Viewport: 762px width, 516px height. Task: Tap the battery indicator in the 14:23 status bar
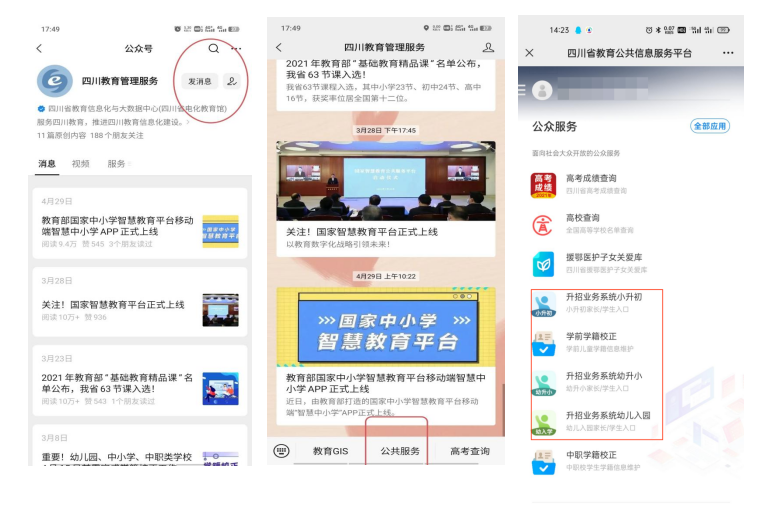(x=724, y=30)
